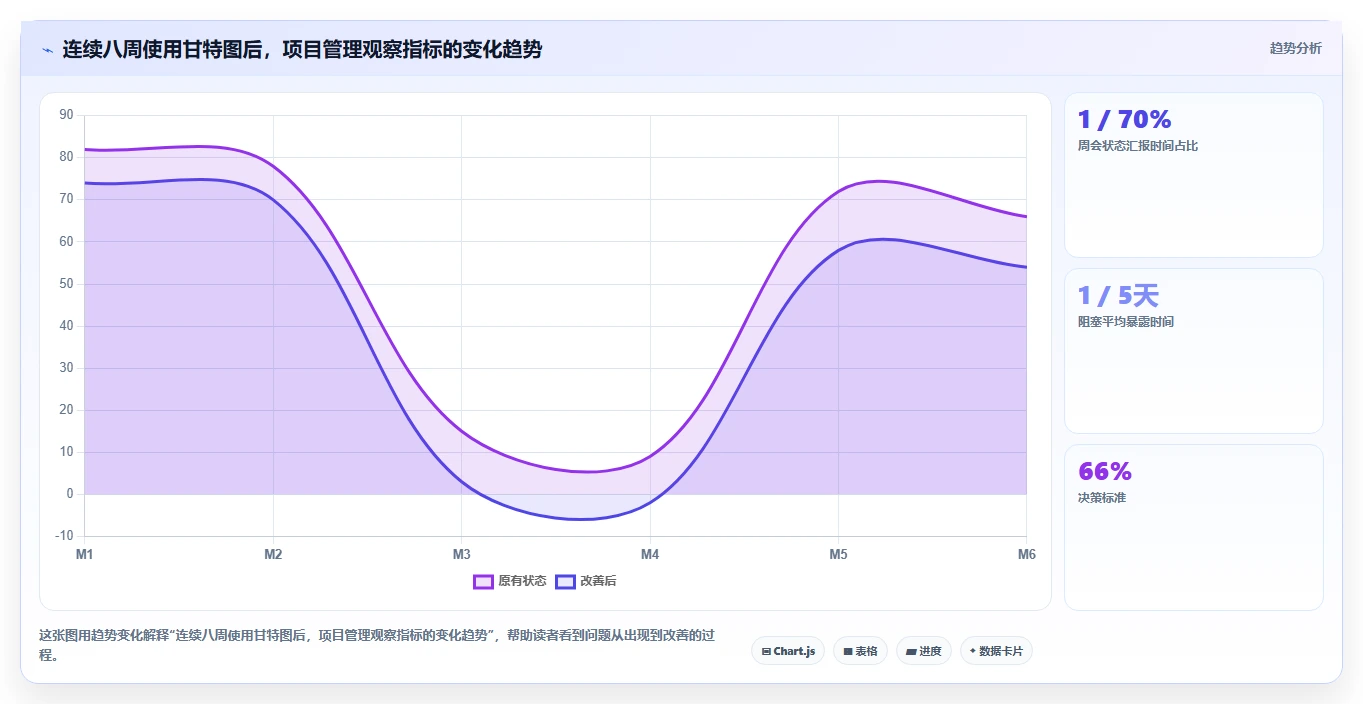Image resolution: width=1363 pixels, height=704 pixels.
Task: Toggle the 原有状态 legend item
Action: point(510,581)
